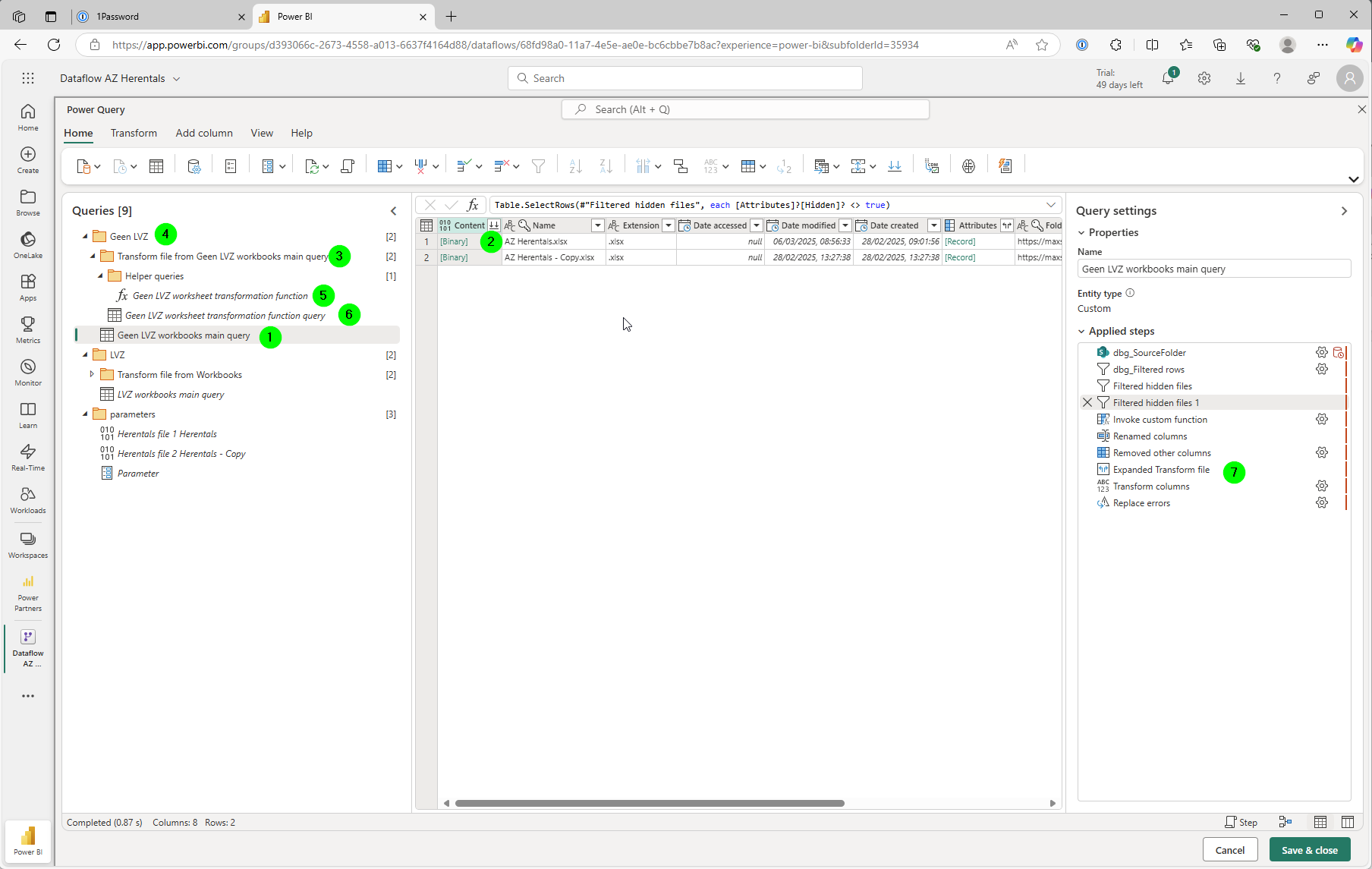
Task: Open the Advanced editor scroll icon
Action: [348, 166]
